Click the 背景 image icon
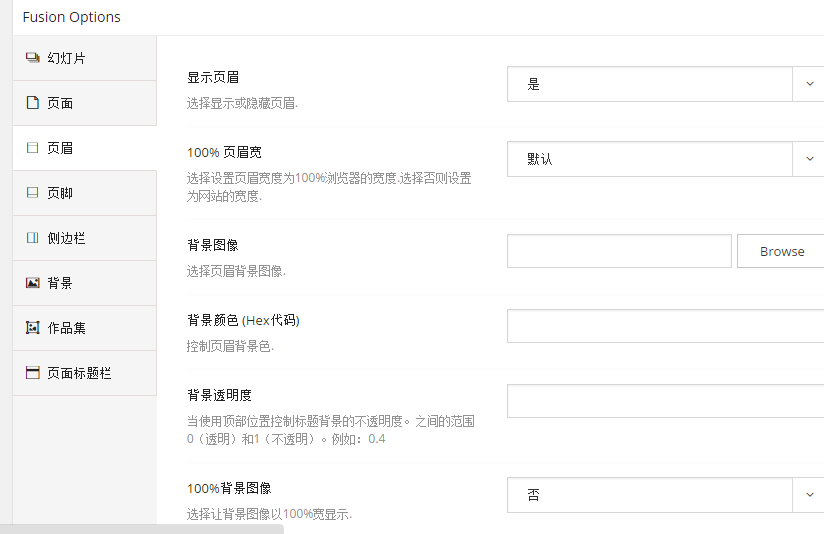Screen dimensions: 824x534 click(32, 283)
